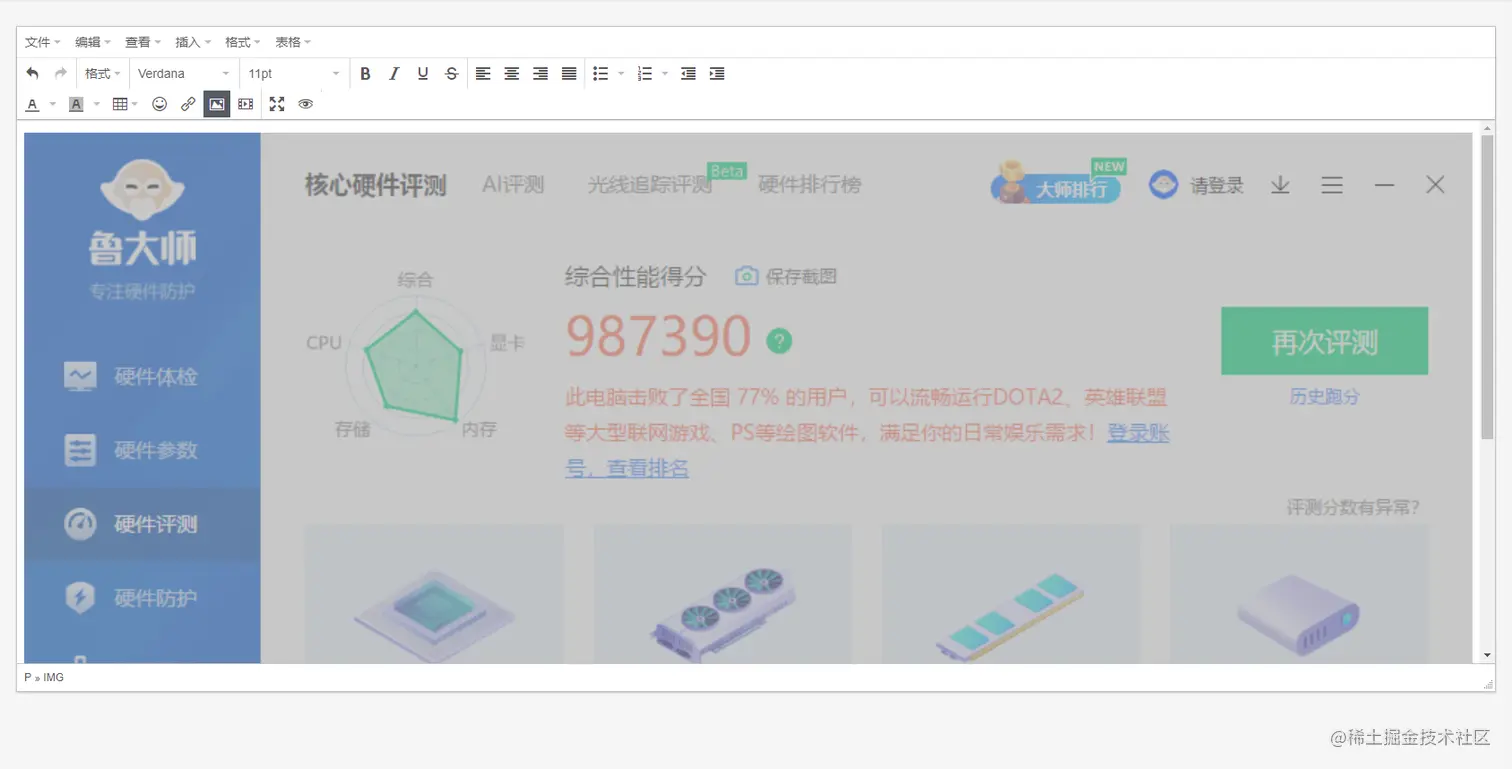The height and width of the screenshot is (769, 1512).
Task: Toggle underline formatting
Action: tap(423, 73)
